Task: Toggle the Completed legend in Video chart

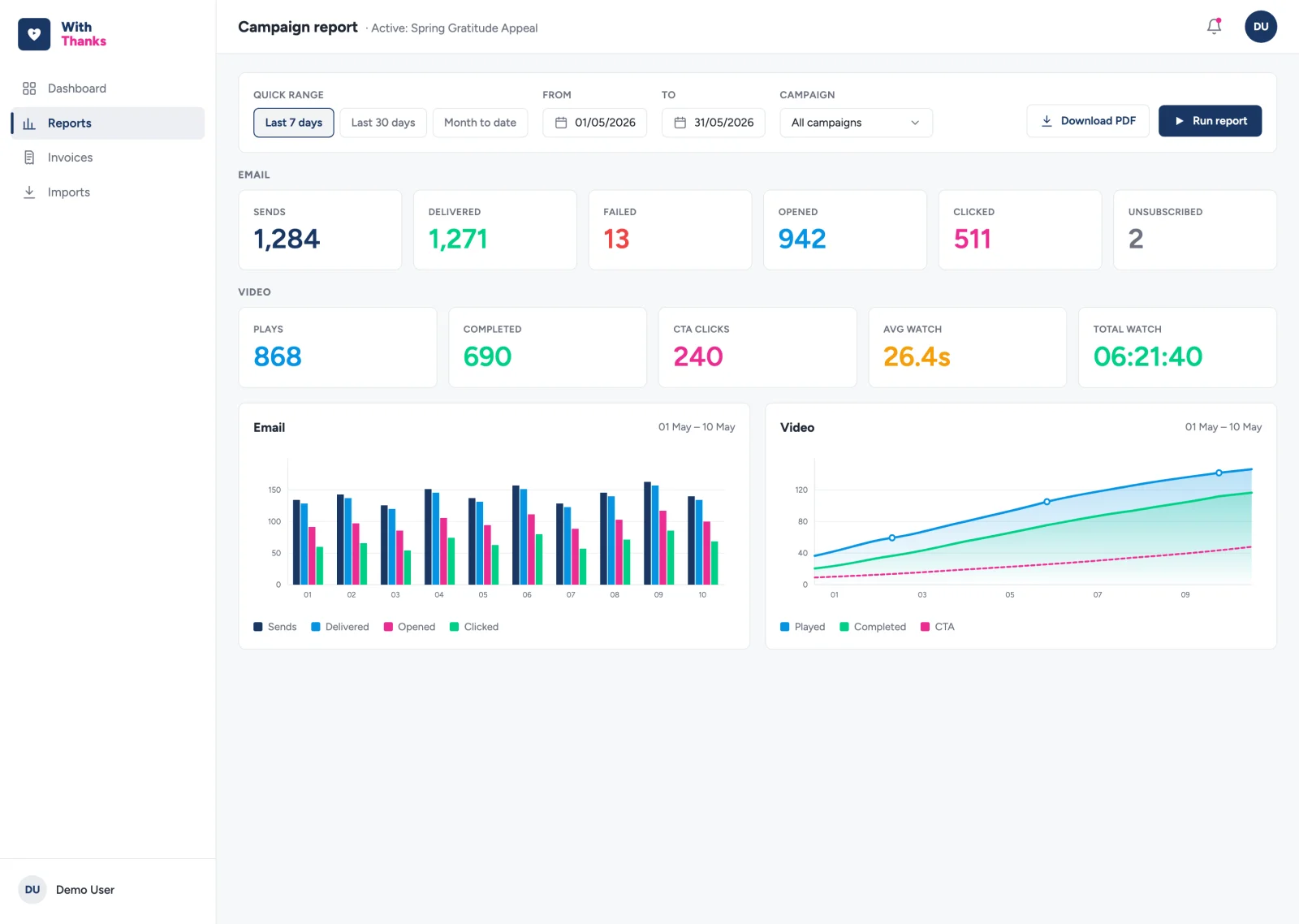Action: (x=873, y=627)
